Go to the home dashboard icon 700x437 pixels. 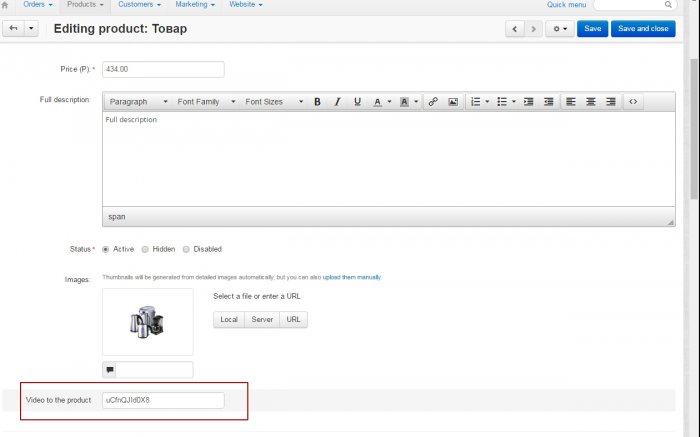(x=5, y=5)
